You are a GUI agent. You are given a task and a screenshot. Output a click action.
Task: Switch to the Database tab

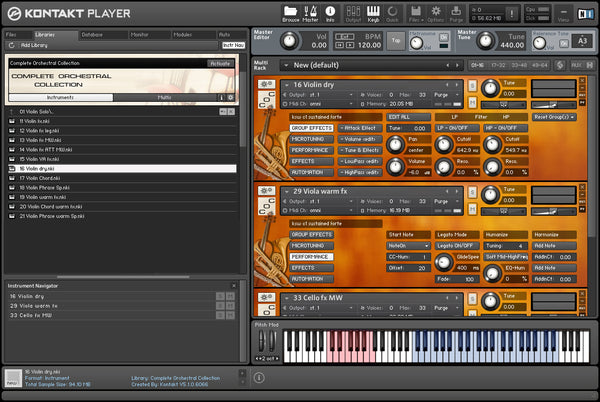pos(92,34)
